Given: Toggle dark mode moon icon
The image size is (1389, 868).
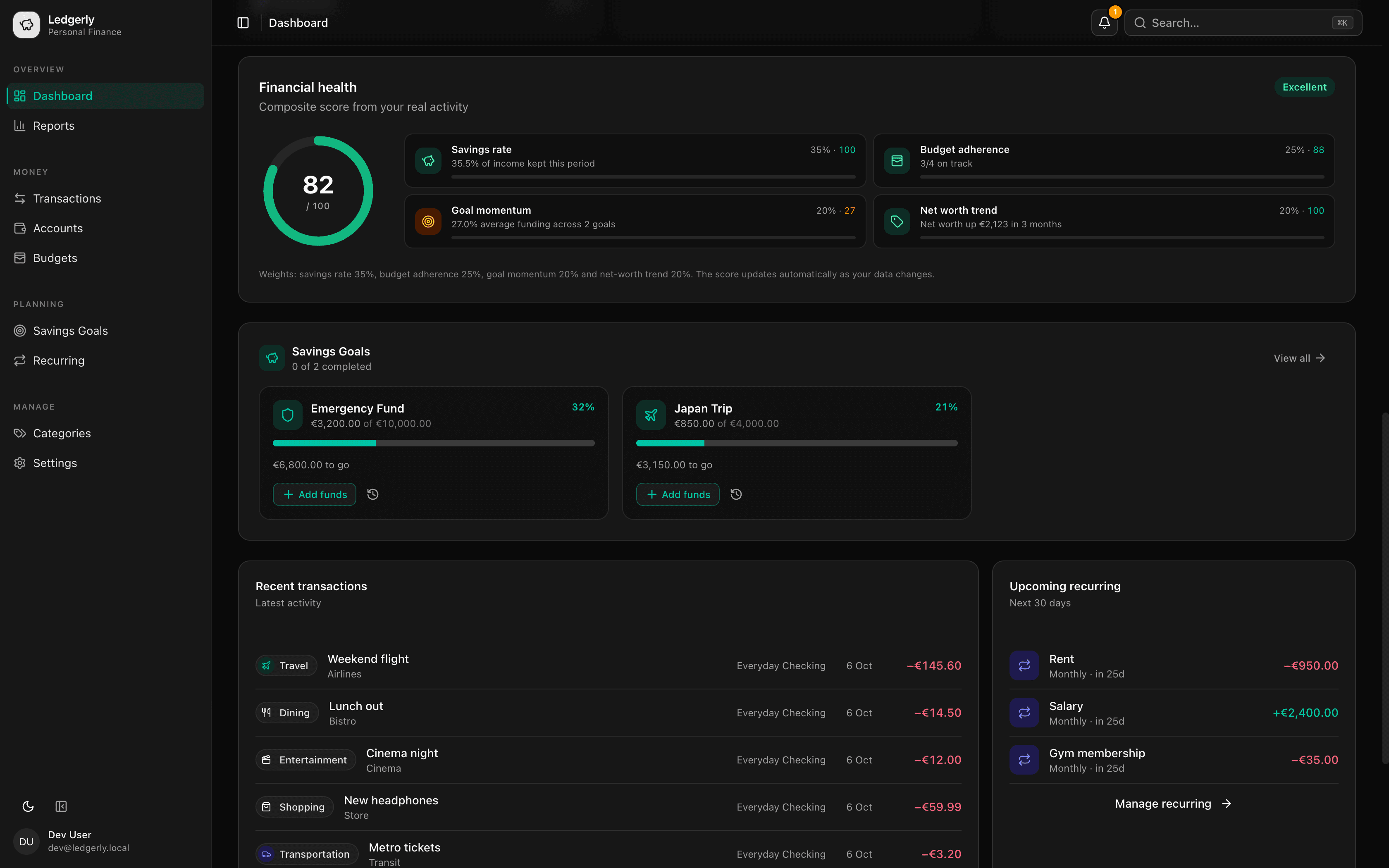Looking at the screenshot, I should tap(28, 806).
